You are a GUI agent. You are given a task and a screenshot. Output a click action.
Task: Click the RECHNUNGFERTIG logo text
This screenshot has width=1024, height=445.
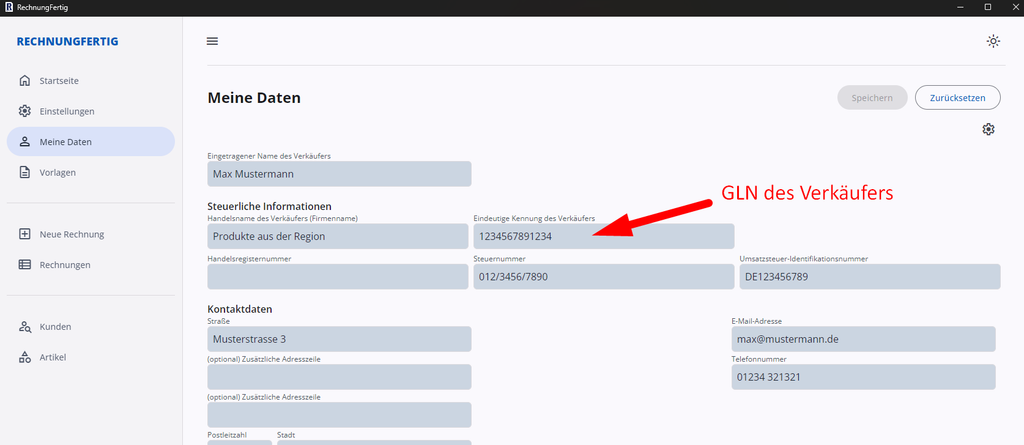coord(67,41)
